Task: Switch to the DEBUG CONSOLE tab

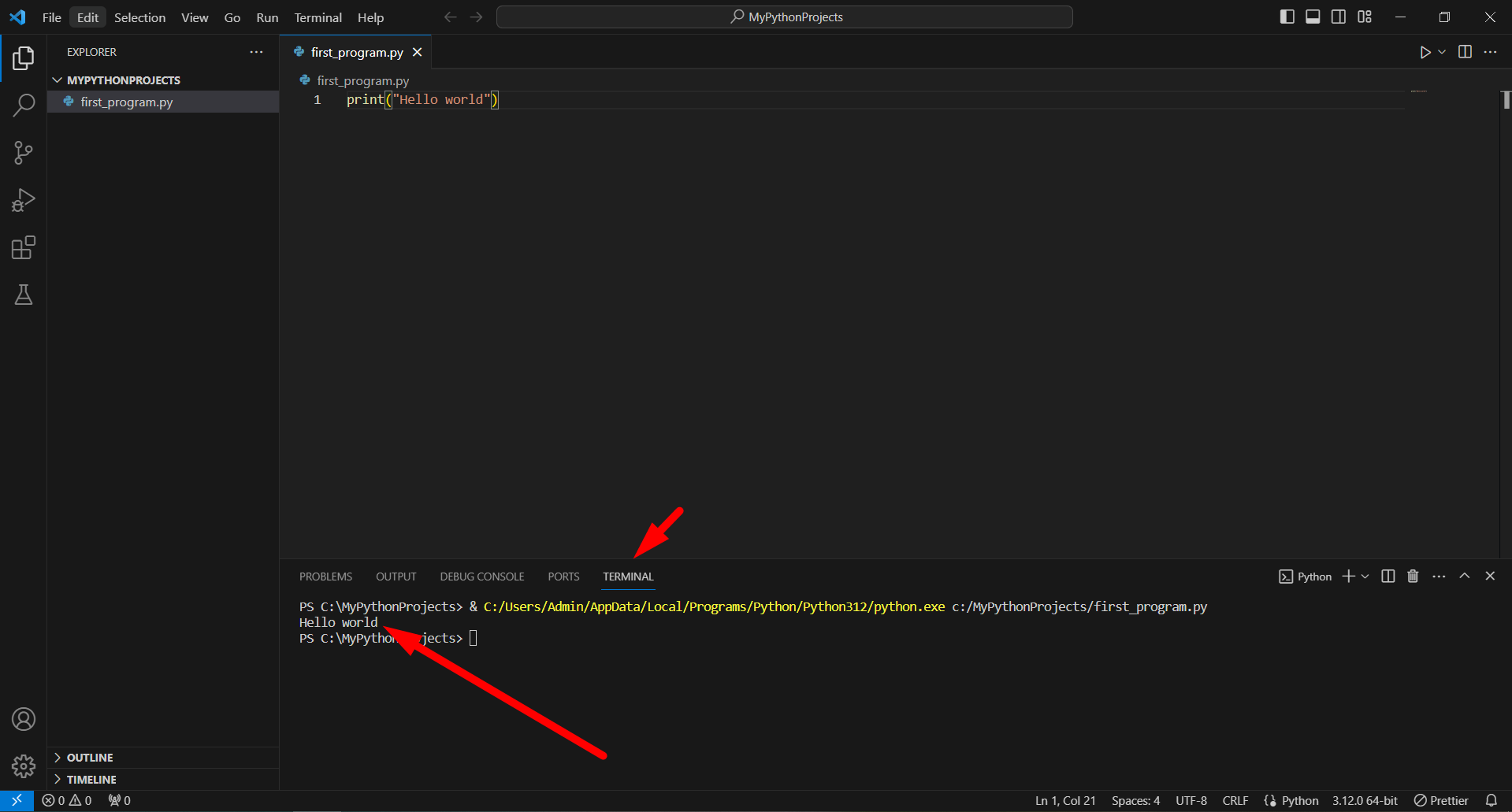Action: pyautogui.click(x=481, y=576)
